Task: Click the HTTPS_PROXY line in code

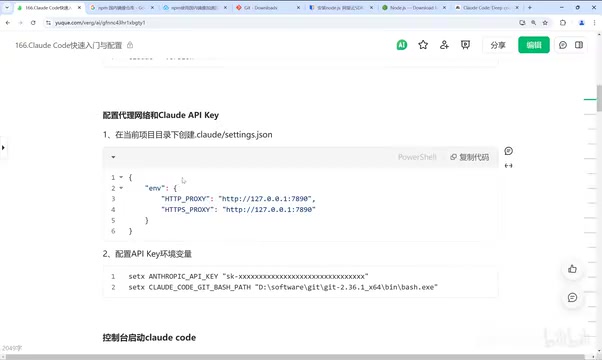Action: click(238, 210)
